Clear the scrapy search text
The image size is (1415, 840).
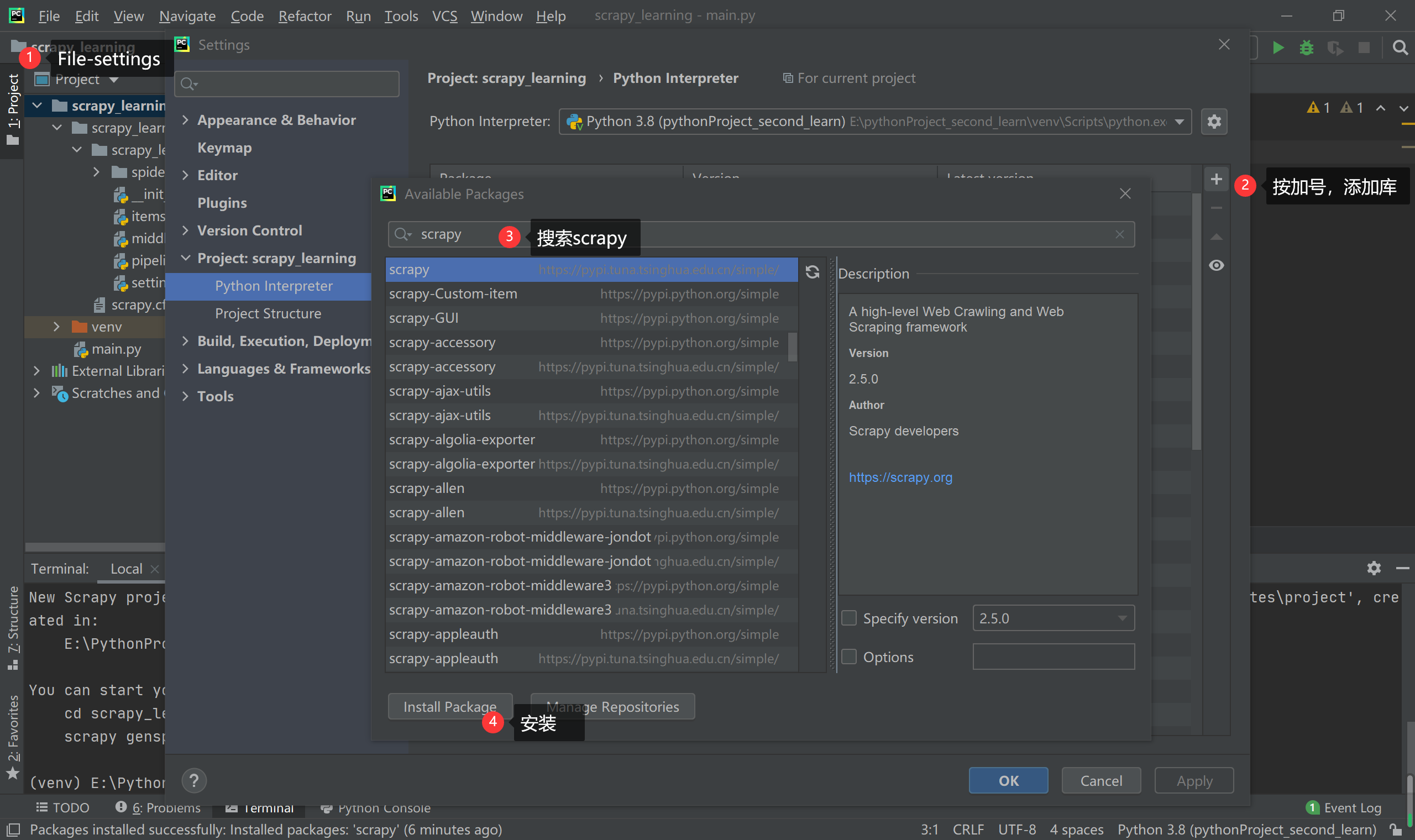click(x=1119, y=234)
